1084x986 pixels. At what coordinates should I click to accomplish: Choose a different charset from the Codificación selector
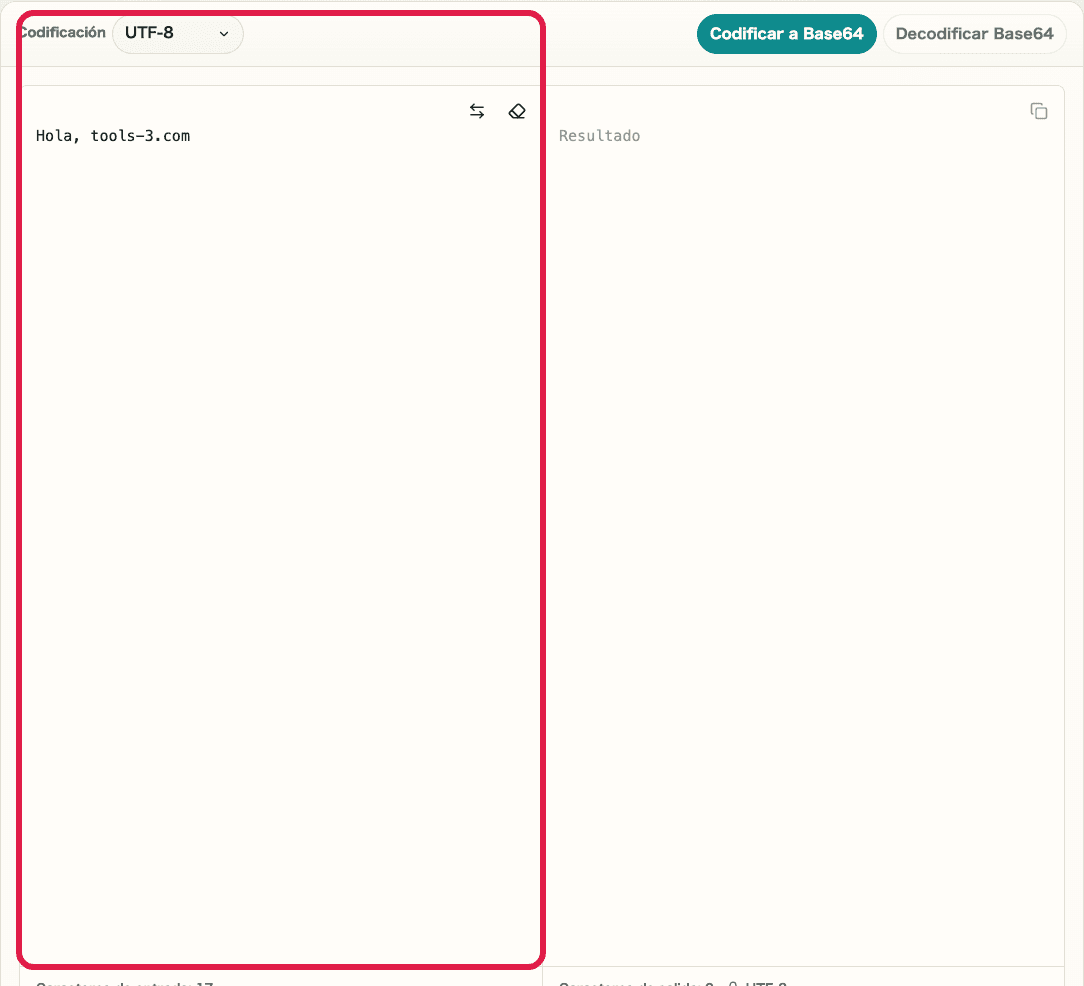177,33
